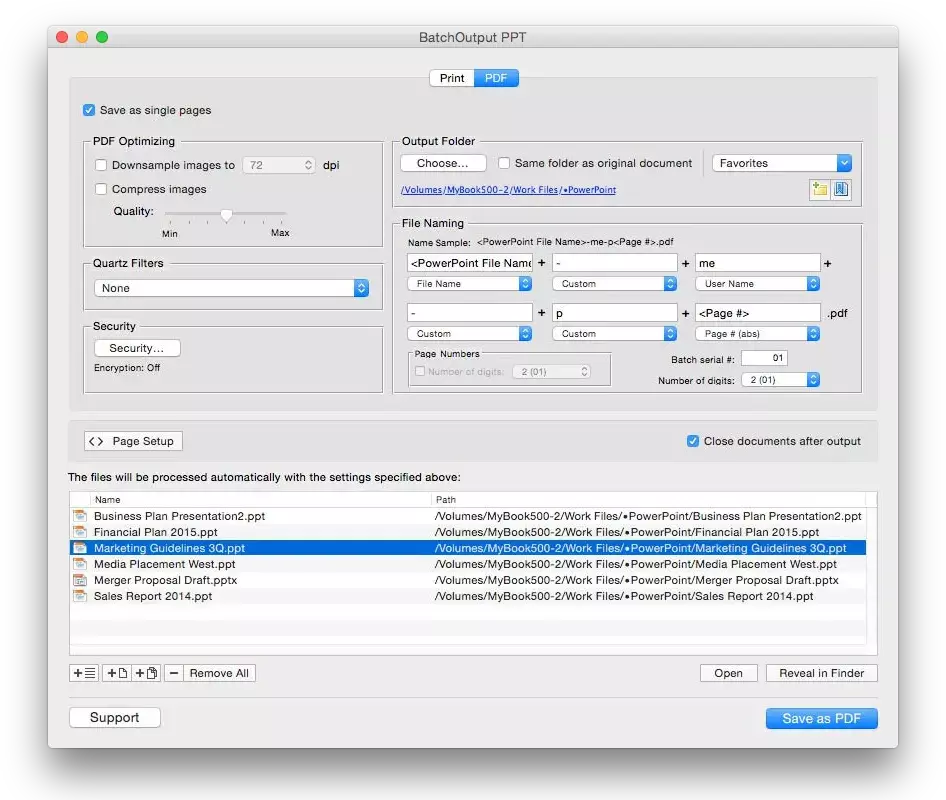Screen dimensions: 946x800
Task: Open the output folder path link
Action: pos(508,190)
